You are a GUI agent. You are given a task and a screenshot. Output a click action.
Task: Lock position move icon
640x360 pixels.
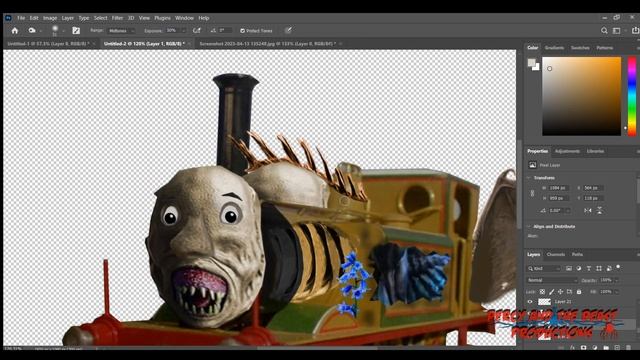click(x=560, y=292)
